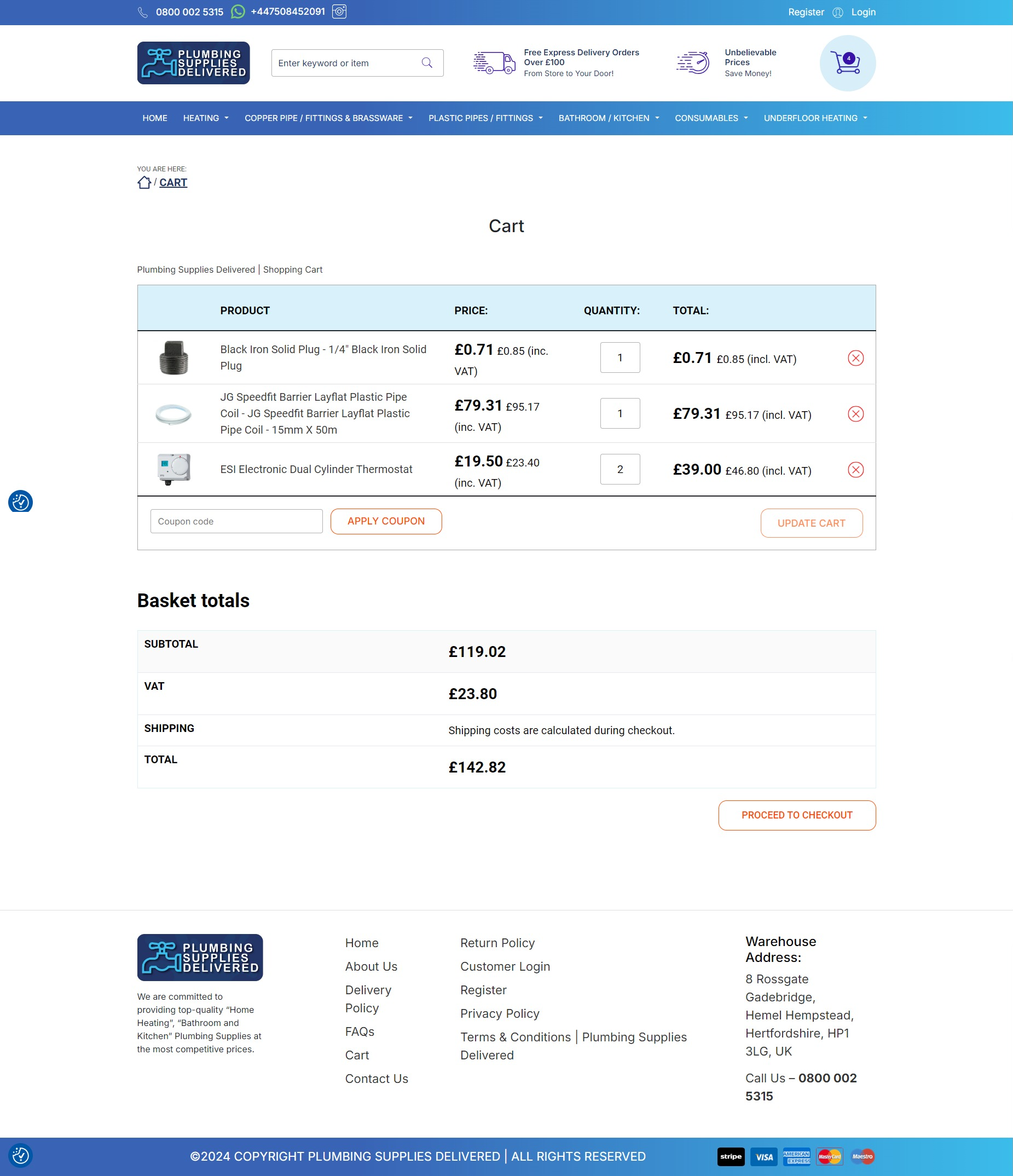The width and height of the screenshot is (1013, 1176).
Task: Remove ESI Cylinder Thermostat from cart
Action: tap(855, 470)
